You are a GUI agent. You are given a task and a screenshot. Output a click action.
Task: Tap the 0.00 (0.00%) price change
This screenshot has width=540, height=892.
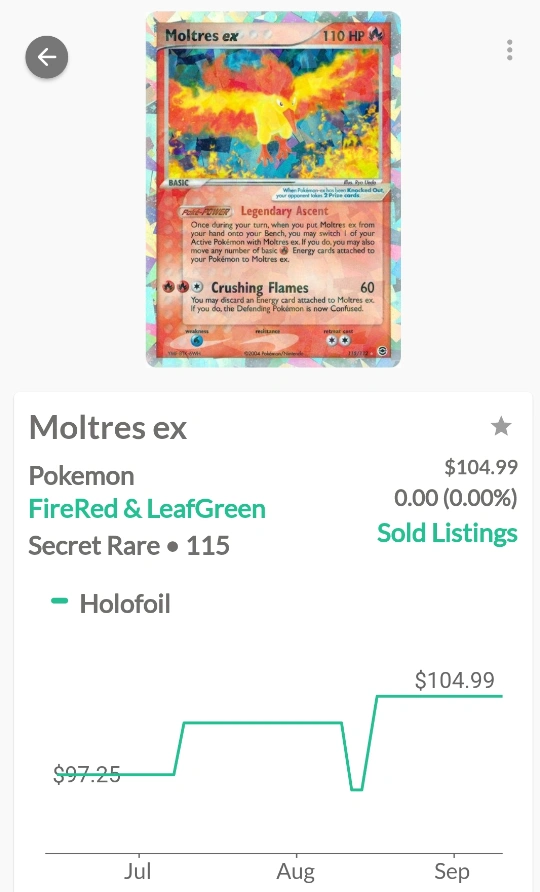click(456, 498)
